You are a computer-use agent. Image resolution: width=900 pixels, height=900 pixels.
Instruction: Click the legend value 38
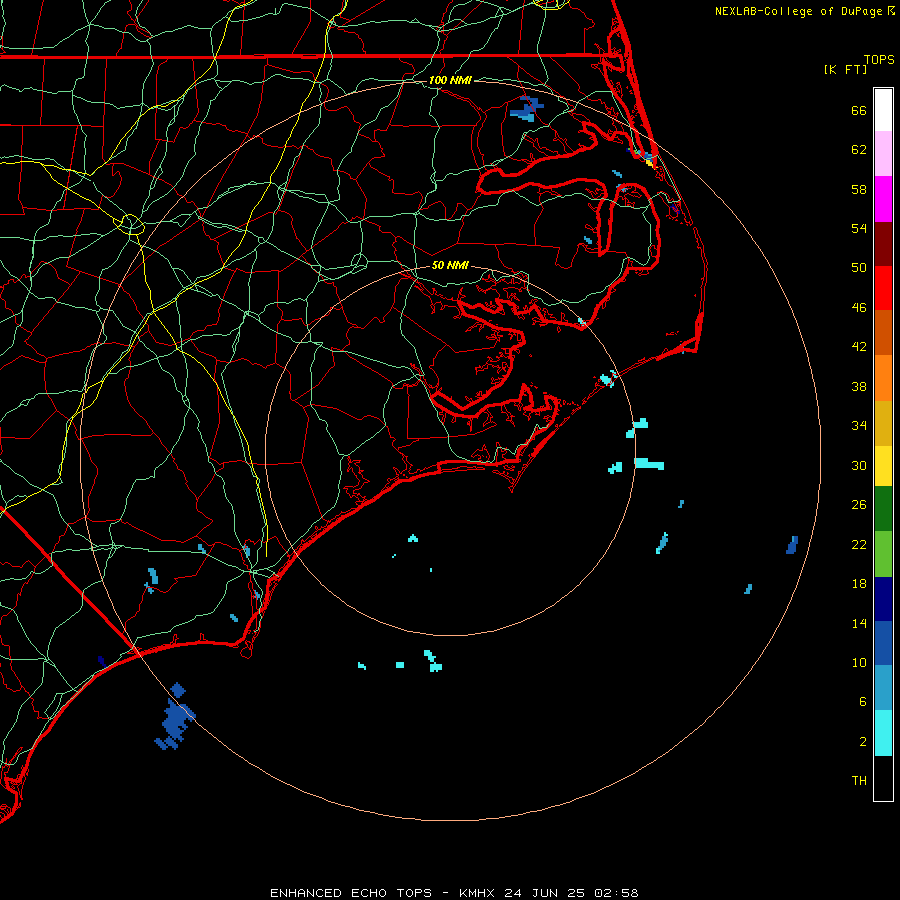tap(859, 386)
